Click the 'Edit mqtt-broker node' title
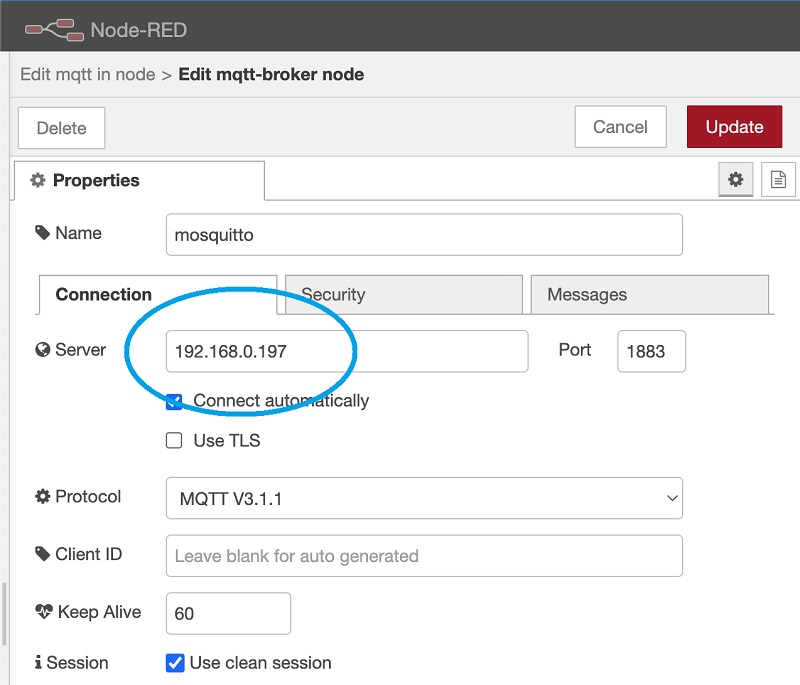 click(271, 74)
